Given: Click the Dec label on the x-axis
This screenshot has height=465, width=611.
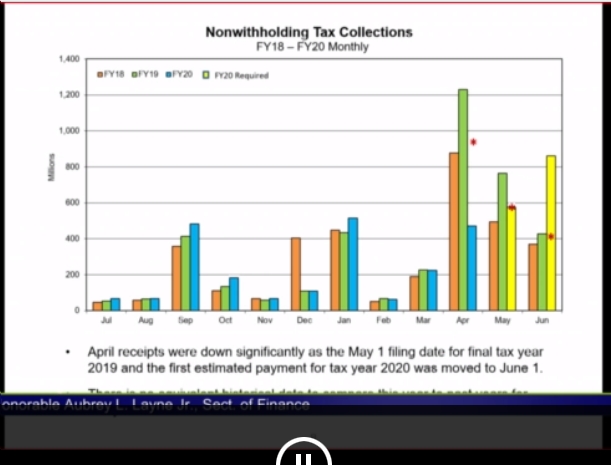Looking at the screenshot, I should point(304,320).
